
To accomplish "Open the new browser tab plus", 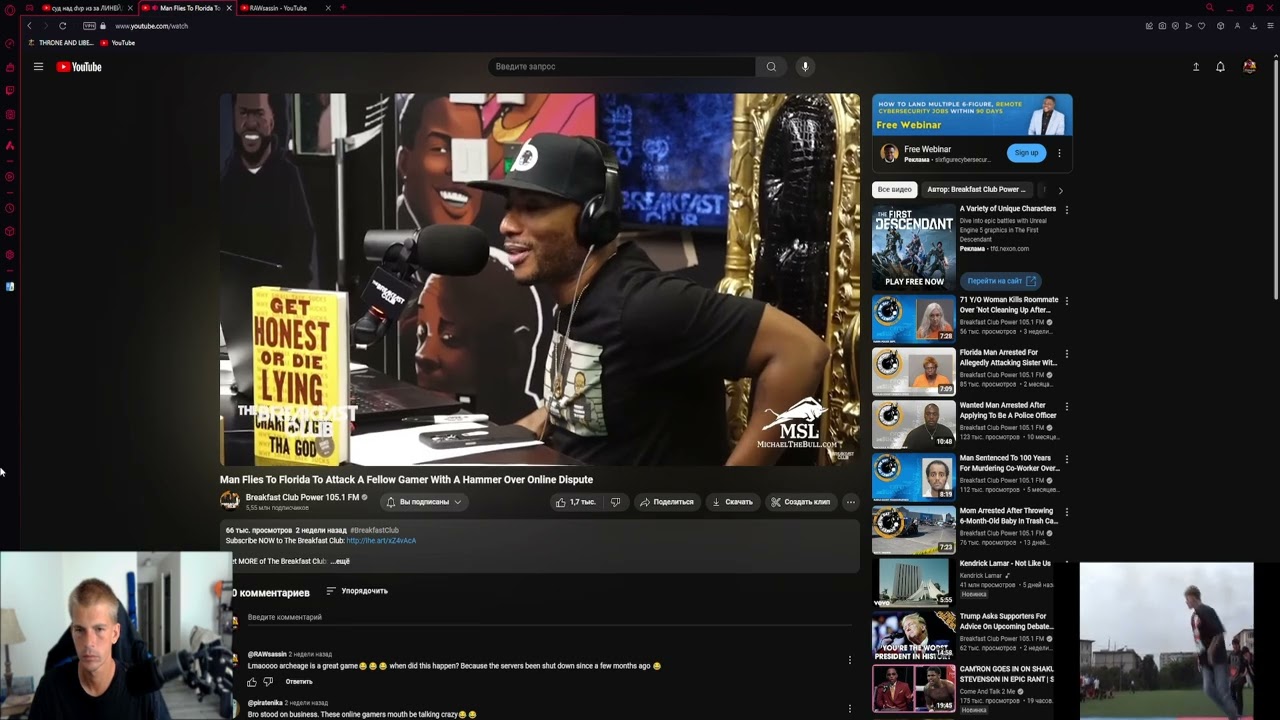I will (343, 8).
